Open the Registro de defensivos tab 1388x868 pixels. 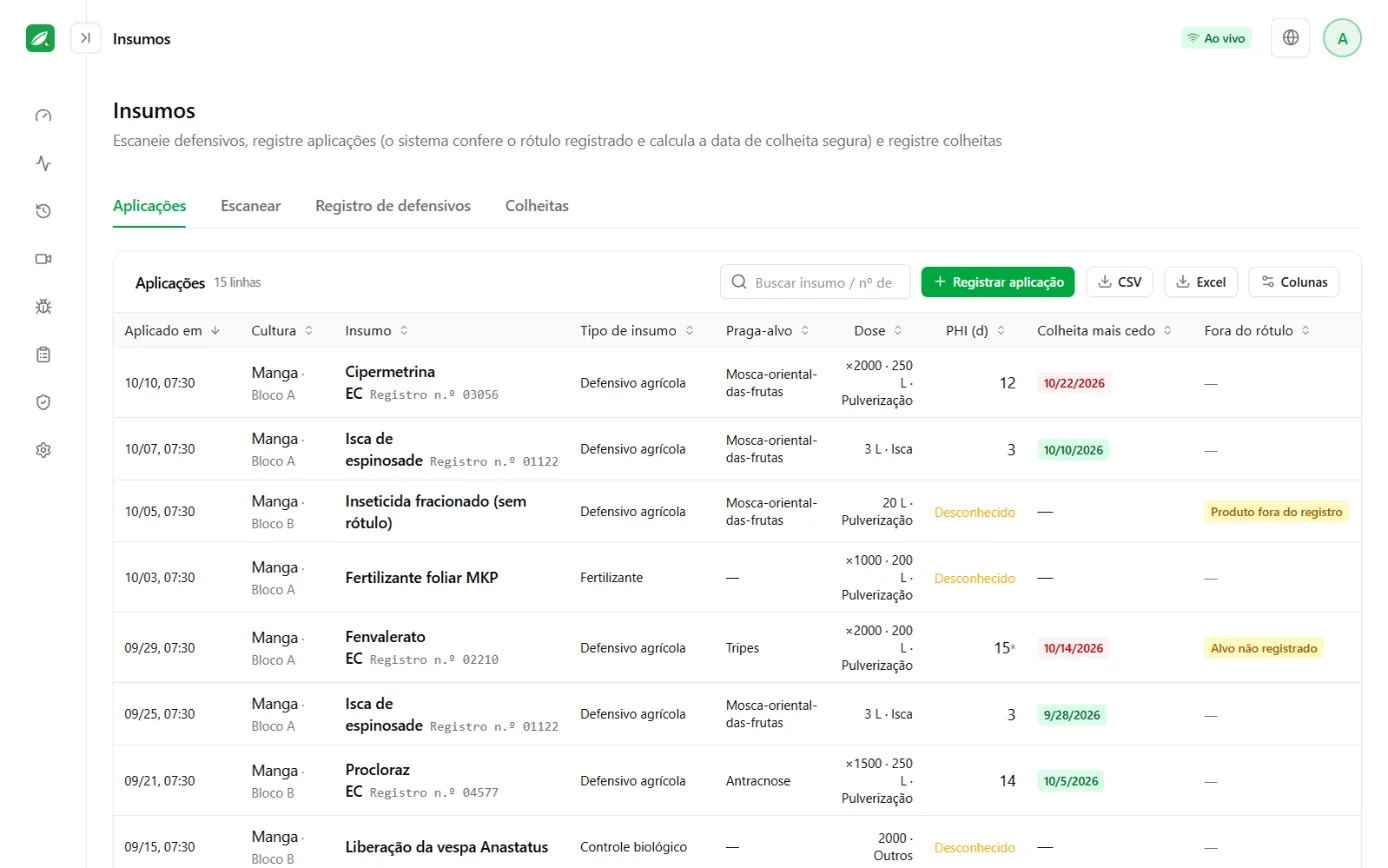[393, 205]
